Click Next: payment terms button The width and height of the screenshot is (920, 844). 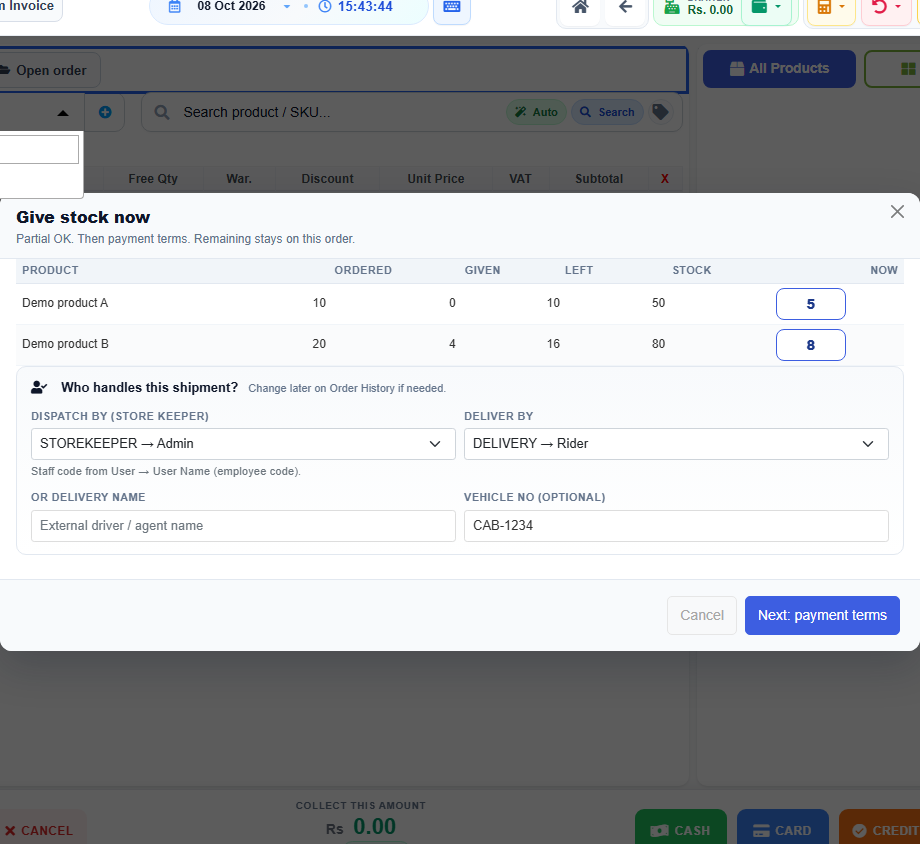click(x=822, y=615)
